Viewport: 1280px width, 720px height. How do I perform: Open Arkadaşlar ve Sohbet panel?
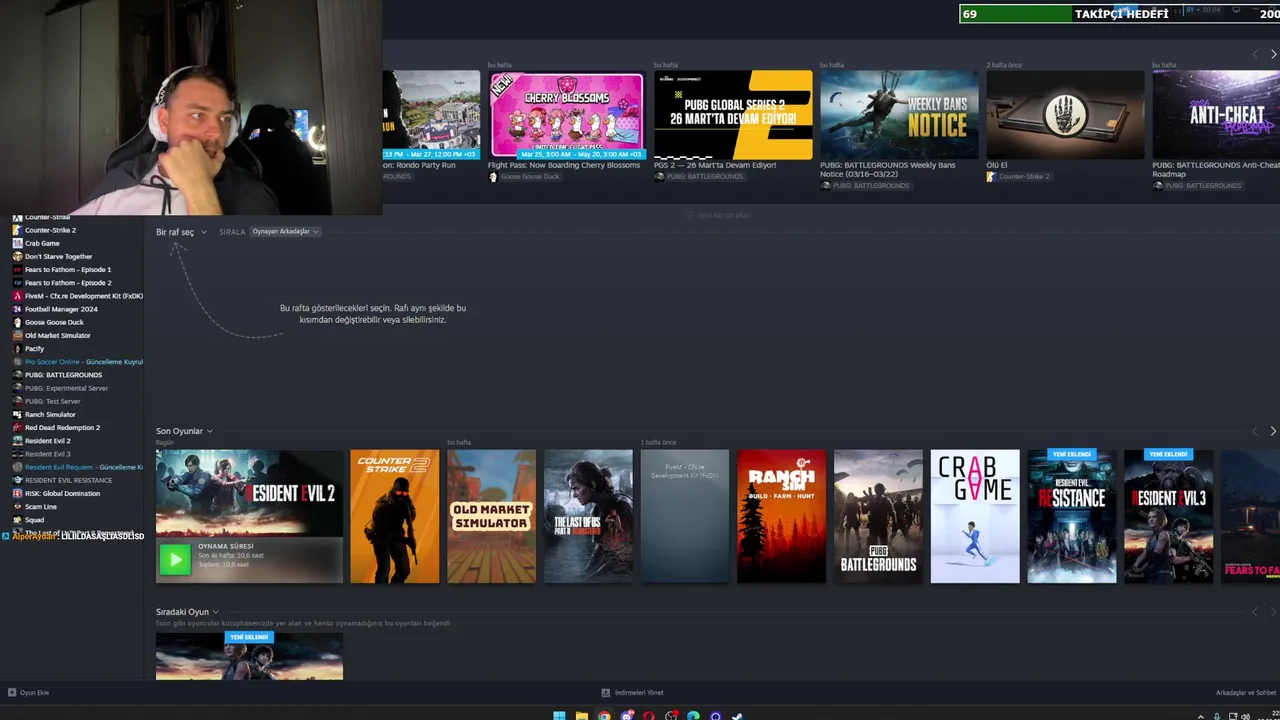pyautogui.click(x=1246, y=693)
